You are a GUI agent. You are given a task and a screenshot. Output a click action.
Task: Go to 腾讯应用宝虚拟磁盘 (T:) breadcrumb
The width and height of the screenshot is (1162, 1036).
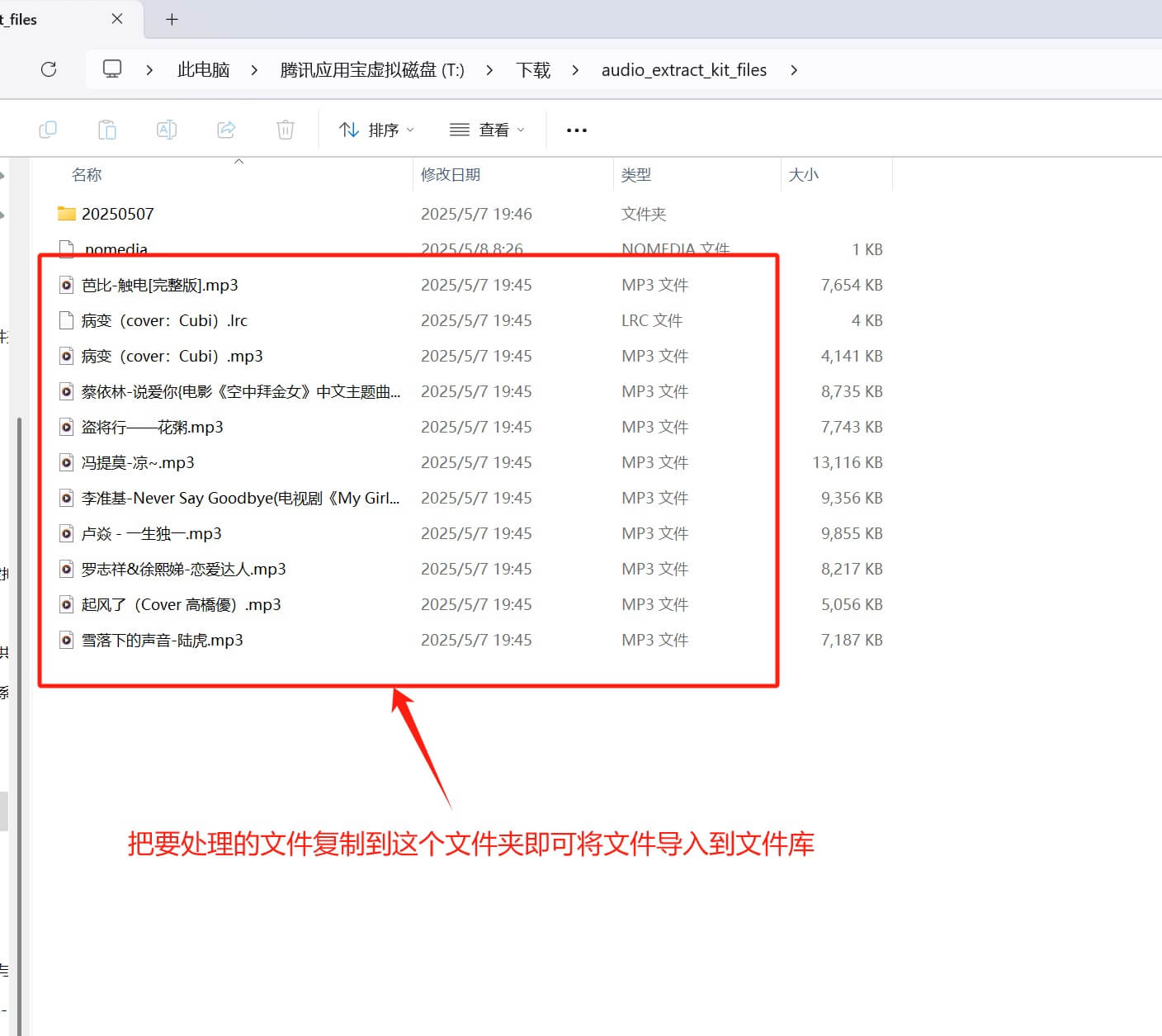371,70
